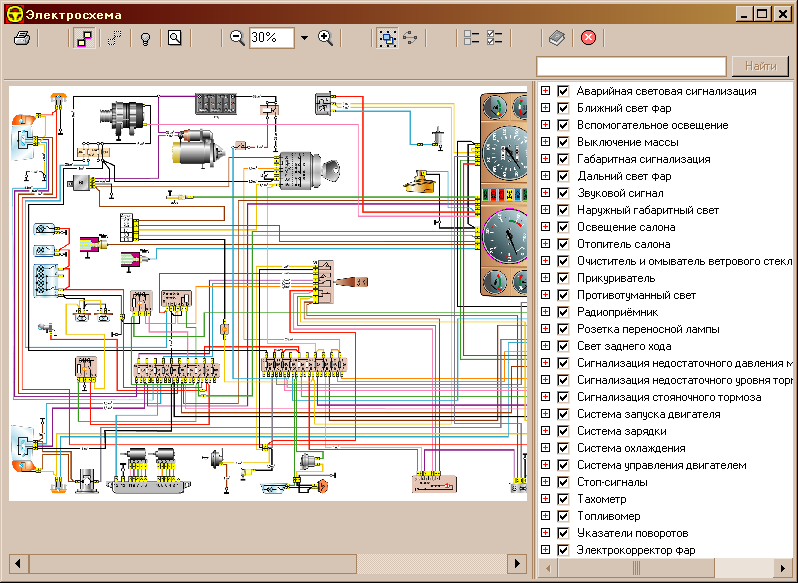The height and width of the screenshot is (583, 798).
Task: Click the light bulb icon
Action: pyautogui.click(x=145, y=39)
